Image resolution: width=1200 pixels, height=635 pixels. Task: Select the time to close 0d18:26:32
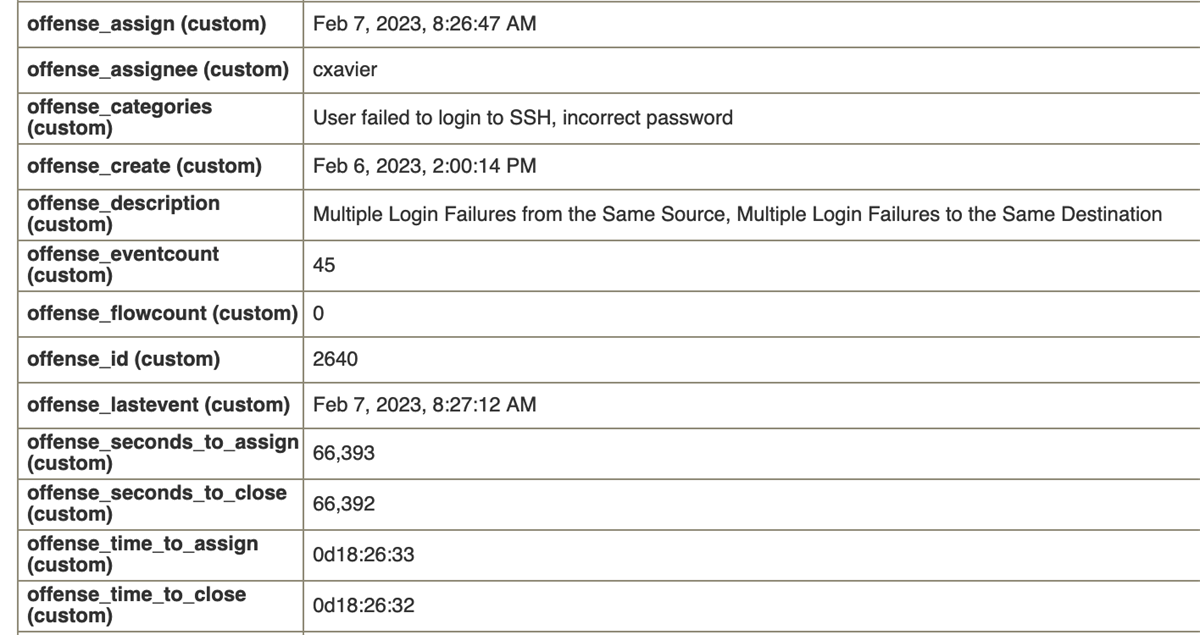pos(363,605)
